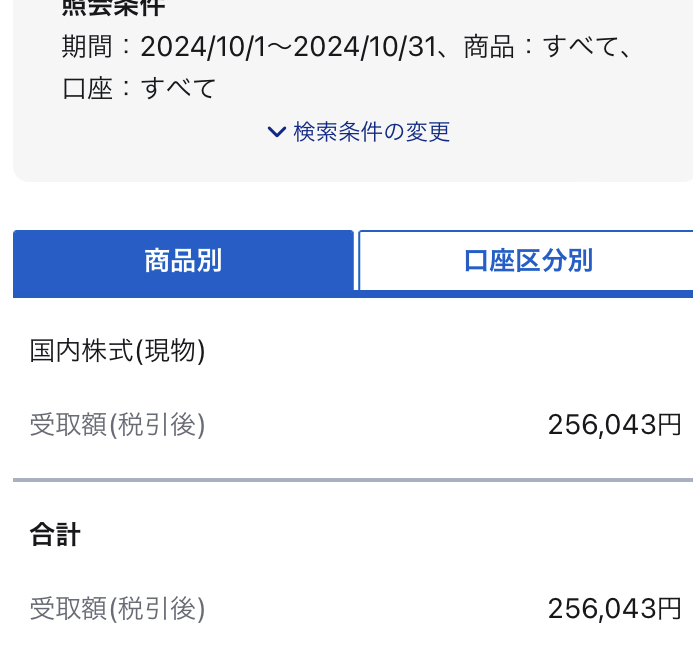Select the 合計 heading
The image size is (693, 655).
pos(55,534)
